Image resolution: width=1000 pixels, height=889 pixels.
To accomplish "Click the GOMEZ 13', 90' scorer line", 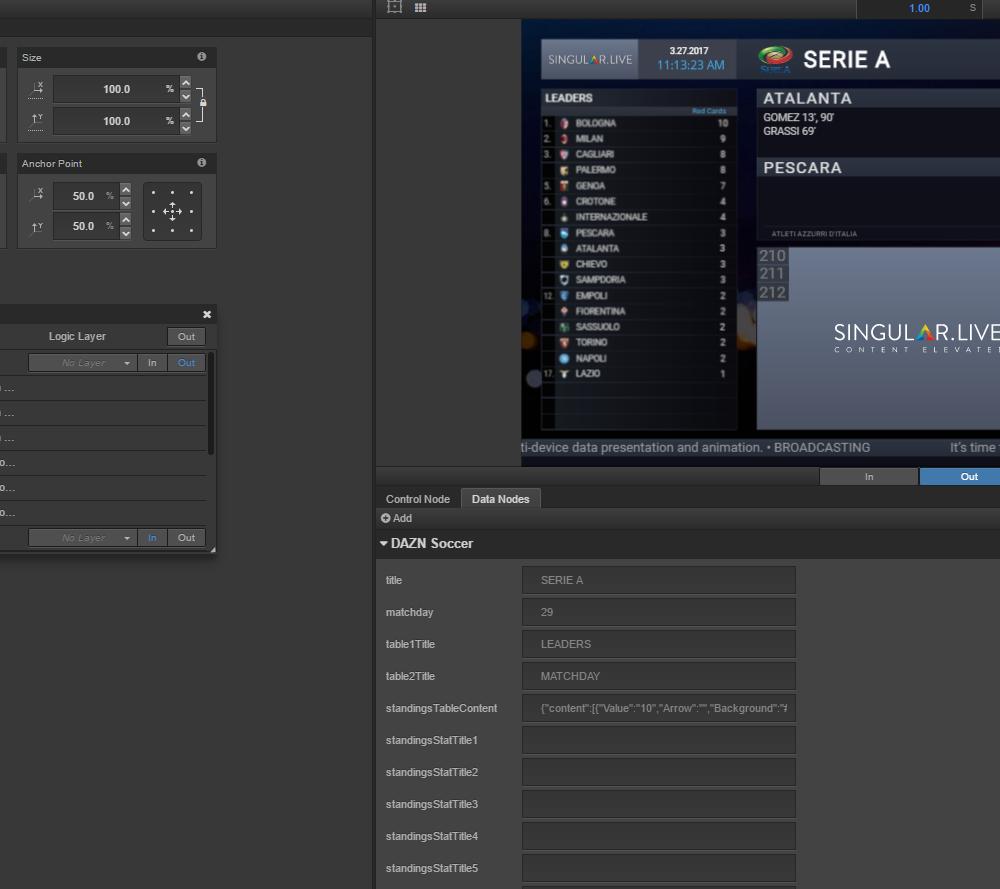I will [x=798, y=117].
